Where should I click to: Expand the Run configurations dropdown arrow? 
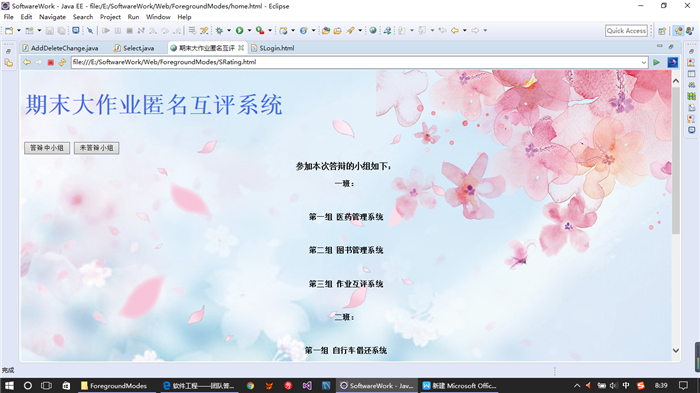click(x=250, y=30)
